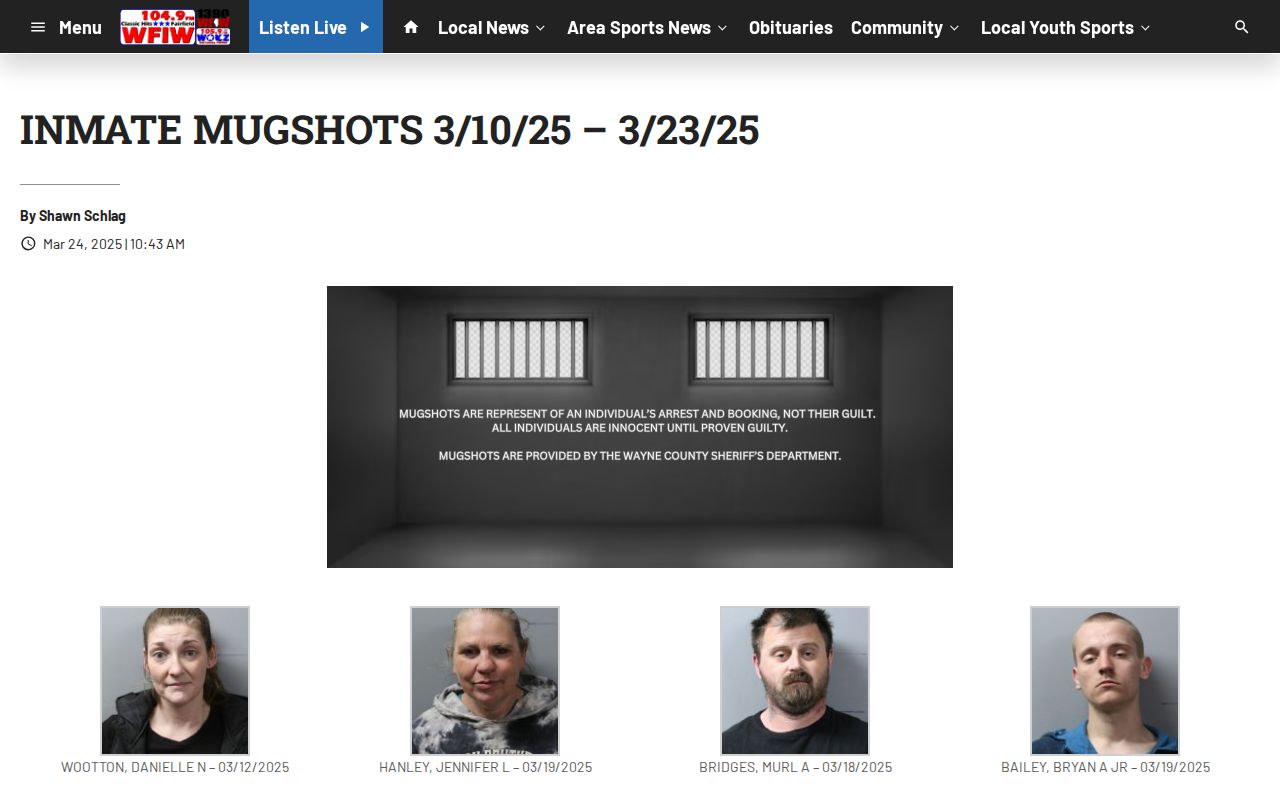Click the Listen Live text
Viewport: 1280px width, 800px height.
303,27
